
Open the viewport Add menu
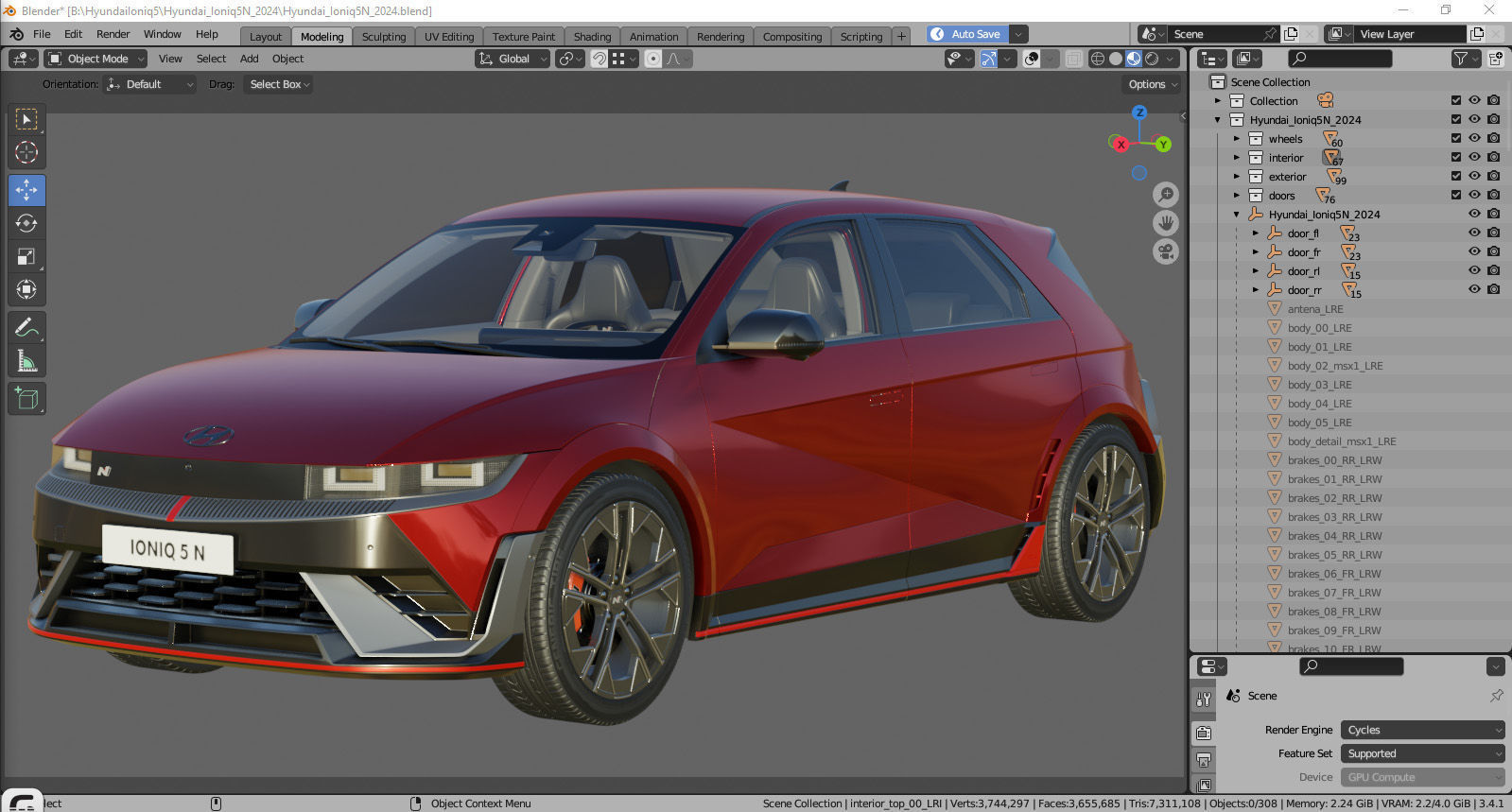pos(249,59)
